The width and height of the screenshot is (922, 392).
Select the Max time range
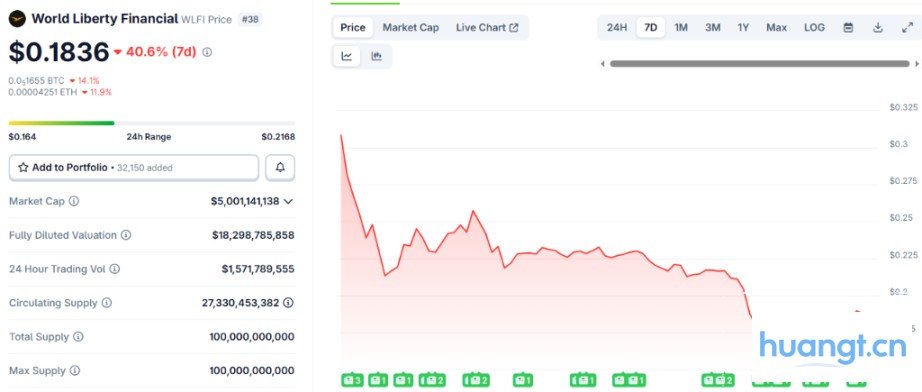point(776,28)
